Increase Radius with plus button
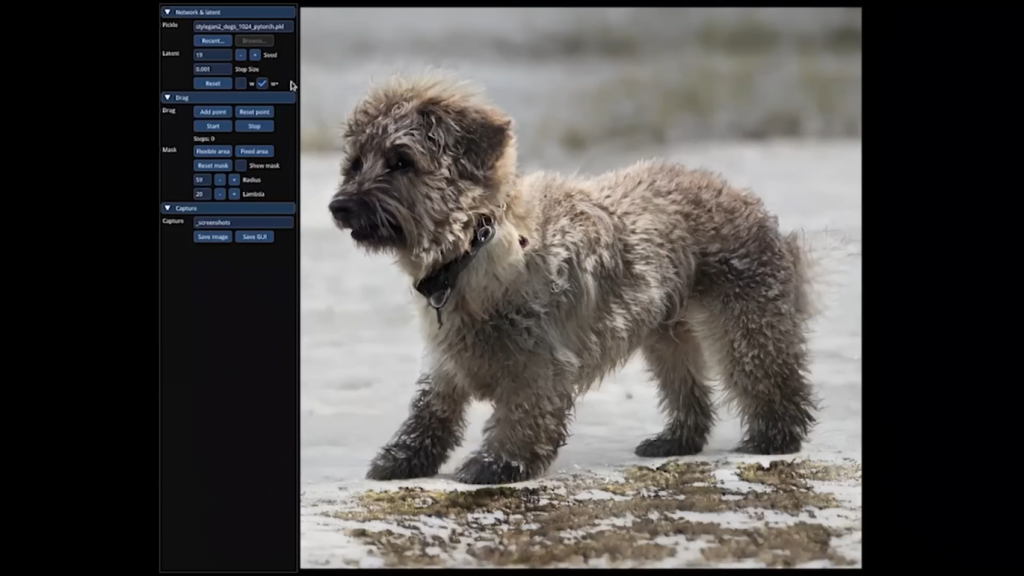 (x=234, y=180)
